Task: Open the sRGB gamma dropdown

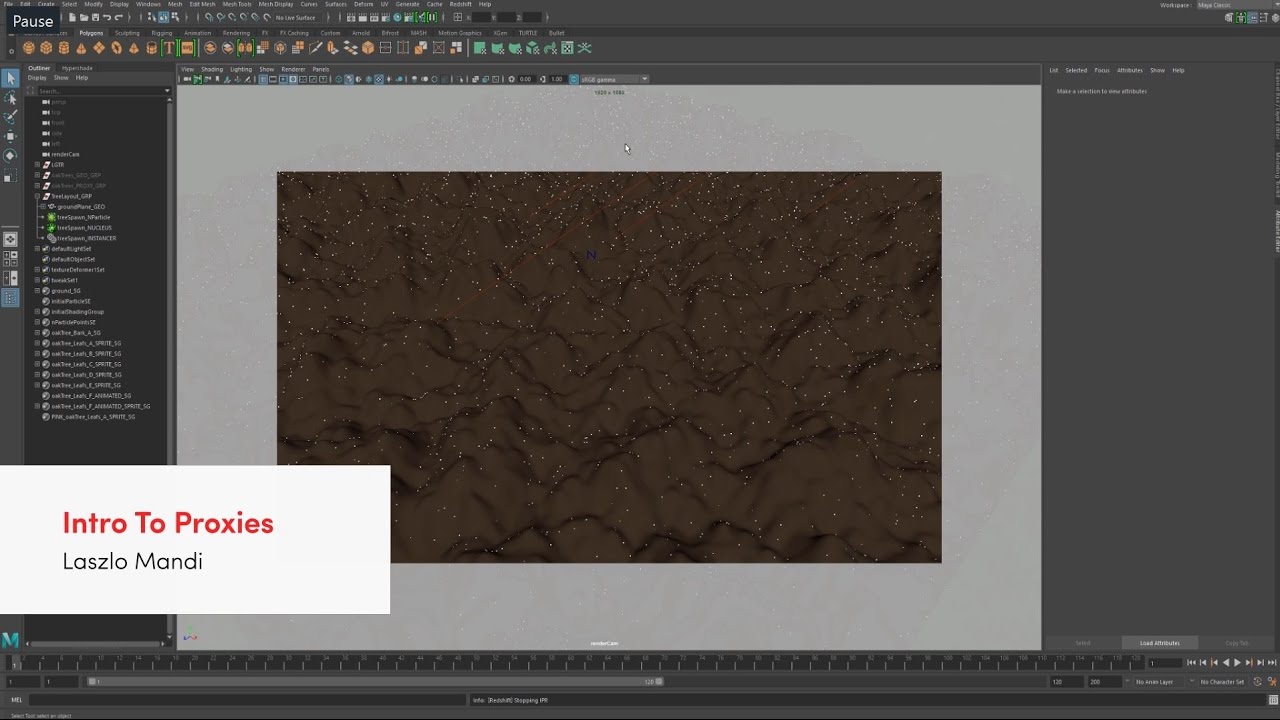Action: 614,79
